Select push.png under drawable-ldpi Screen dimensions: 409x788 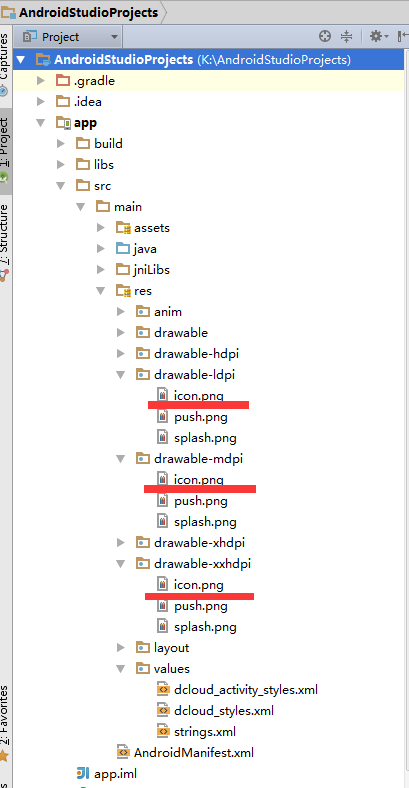click(x=200, y=417)
